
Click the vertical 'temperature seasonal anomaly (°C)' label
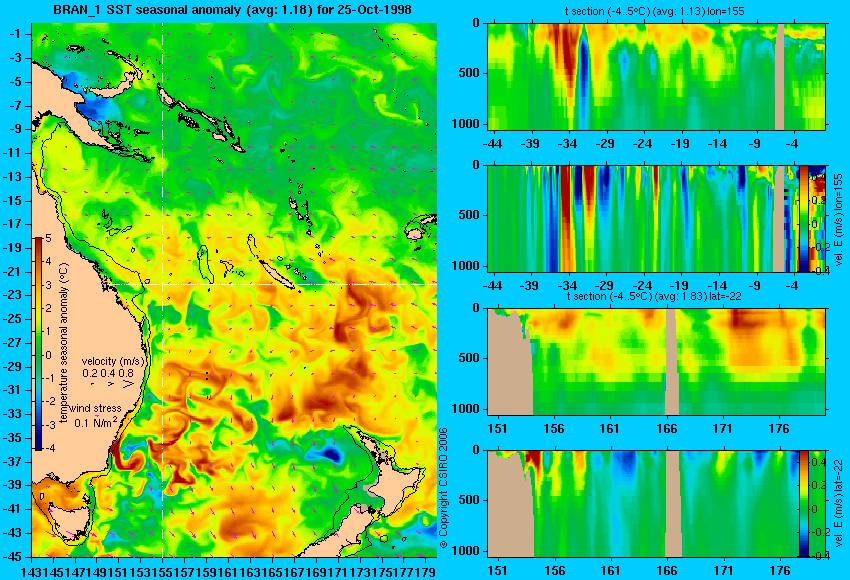click(63, 343)
